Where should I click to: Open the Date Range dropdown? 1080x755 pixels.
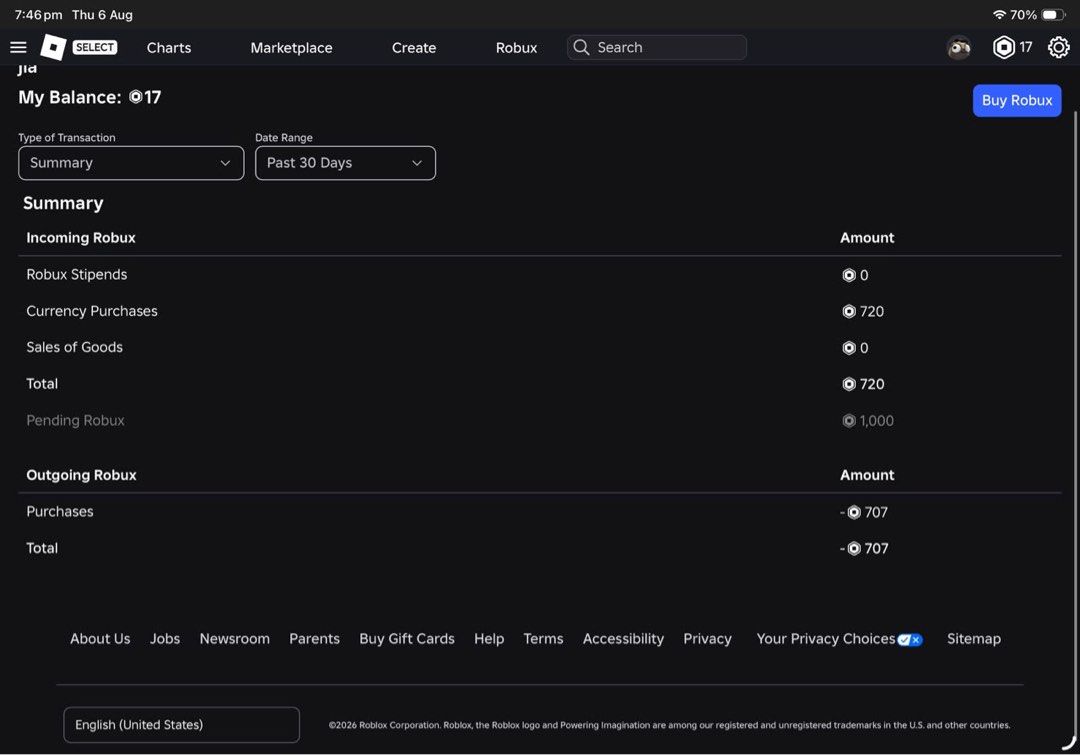pos(345,163)
